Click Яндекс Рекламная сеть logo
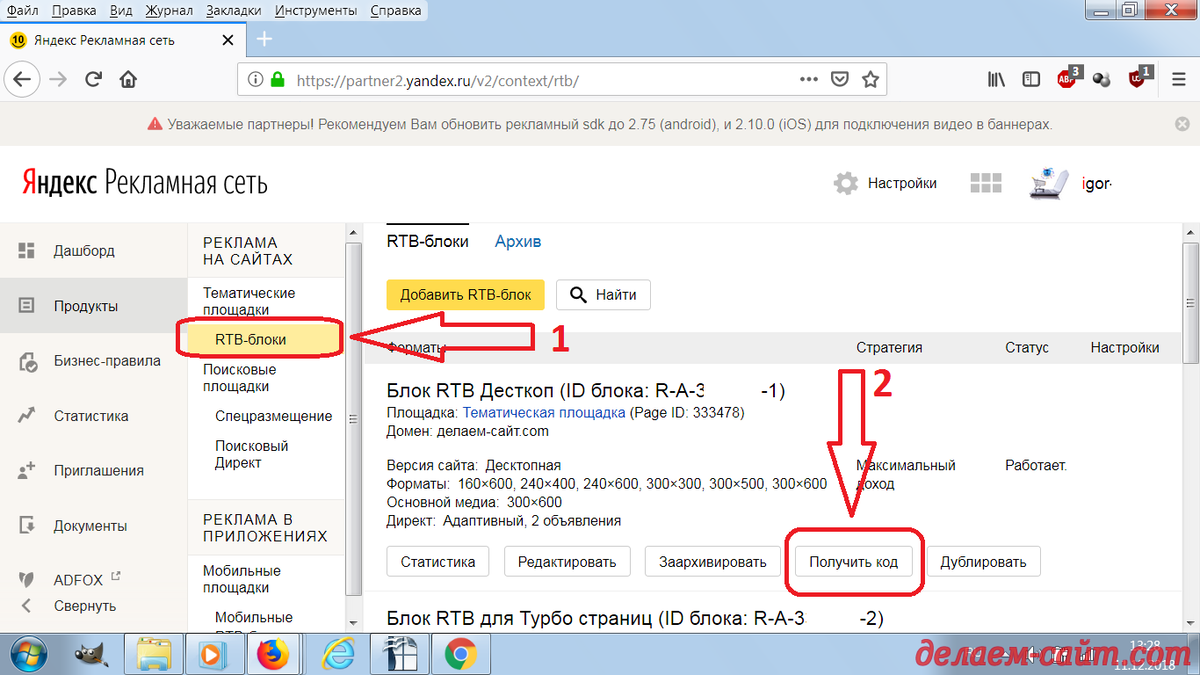This screenshot has height=675, width=1200. [145, 183]
